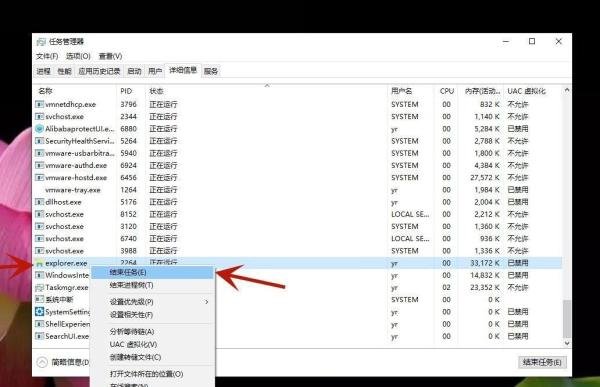Open the 文件(F) menu
Screen dimensions: 600x387
(47, 56)
